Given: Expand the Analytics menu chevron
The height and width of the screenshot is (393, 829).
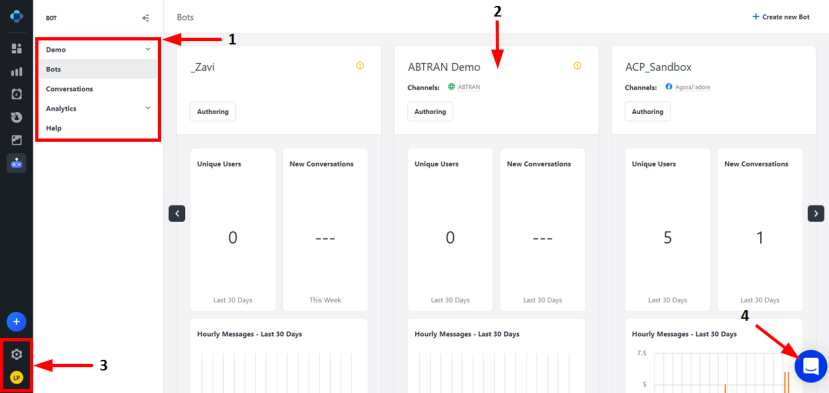Looking at the screenshot, I should pos(148,108).
